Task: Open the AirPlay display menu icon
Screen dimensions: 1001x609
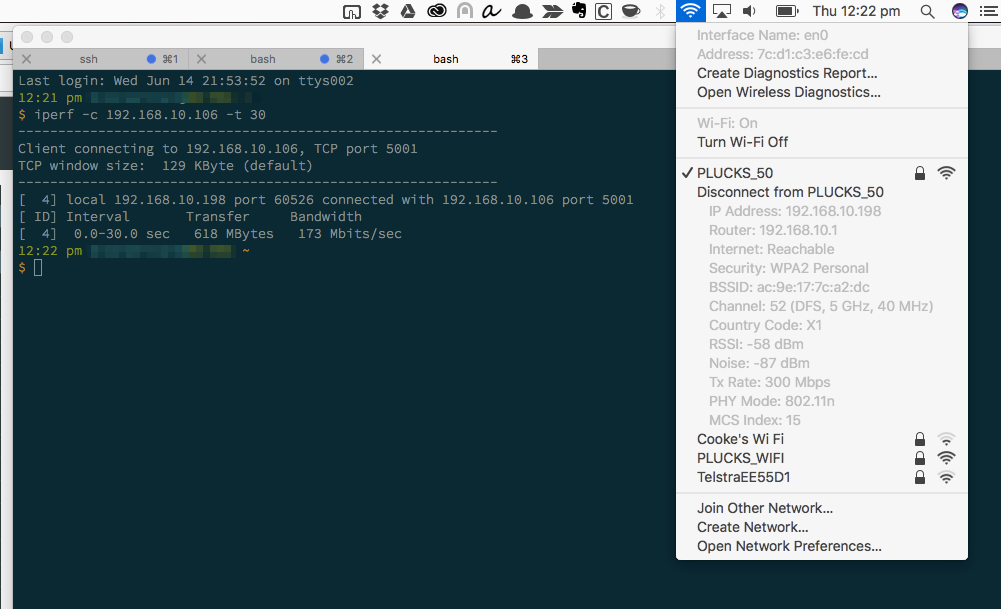Action: point(721,11)
